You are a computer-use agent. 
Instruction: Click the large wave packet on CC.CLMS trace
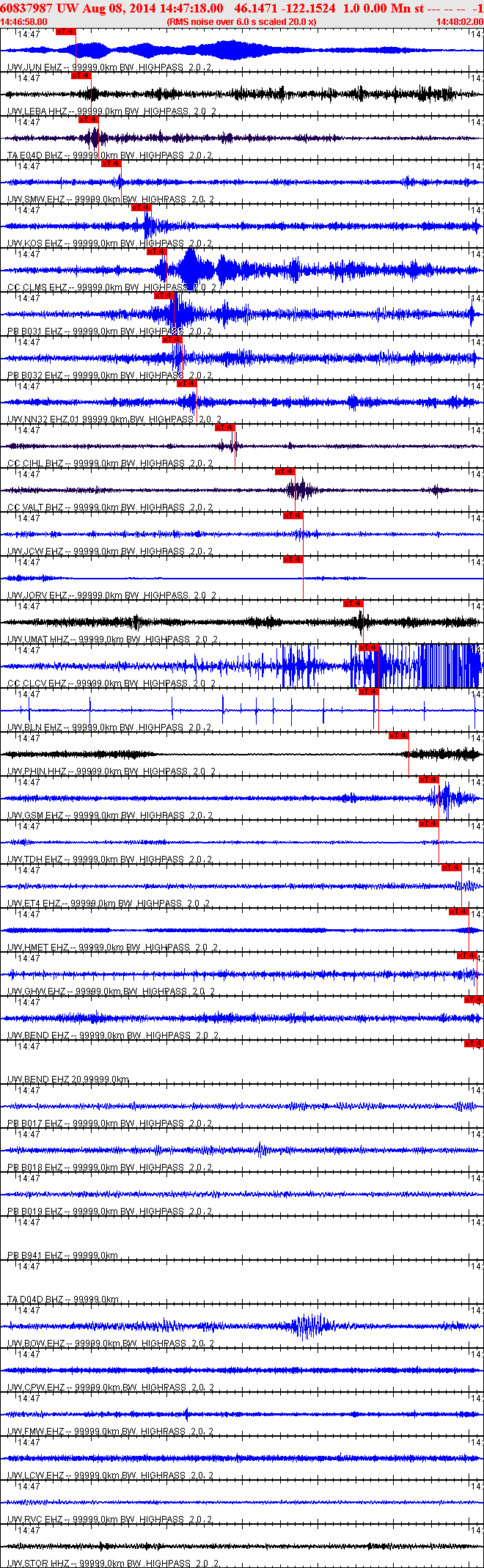[191, 270]
